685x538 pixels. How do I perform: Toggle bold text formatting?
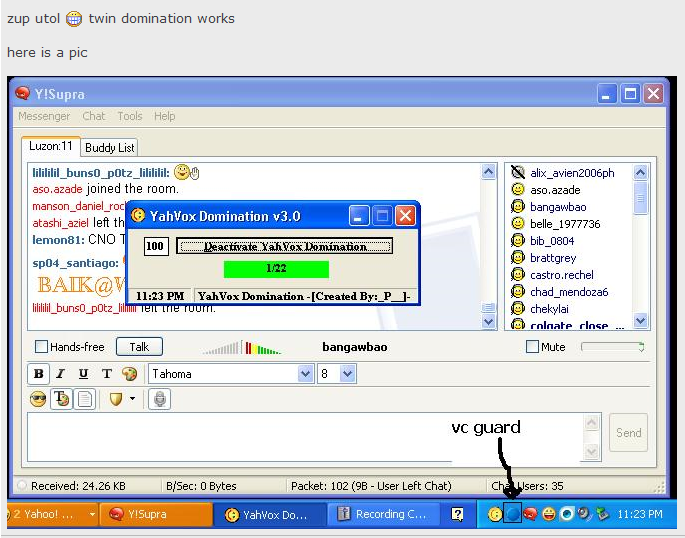click(x=39, y=374)
